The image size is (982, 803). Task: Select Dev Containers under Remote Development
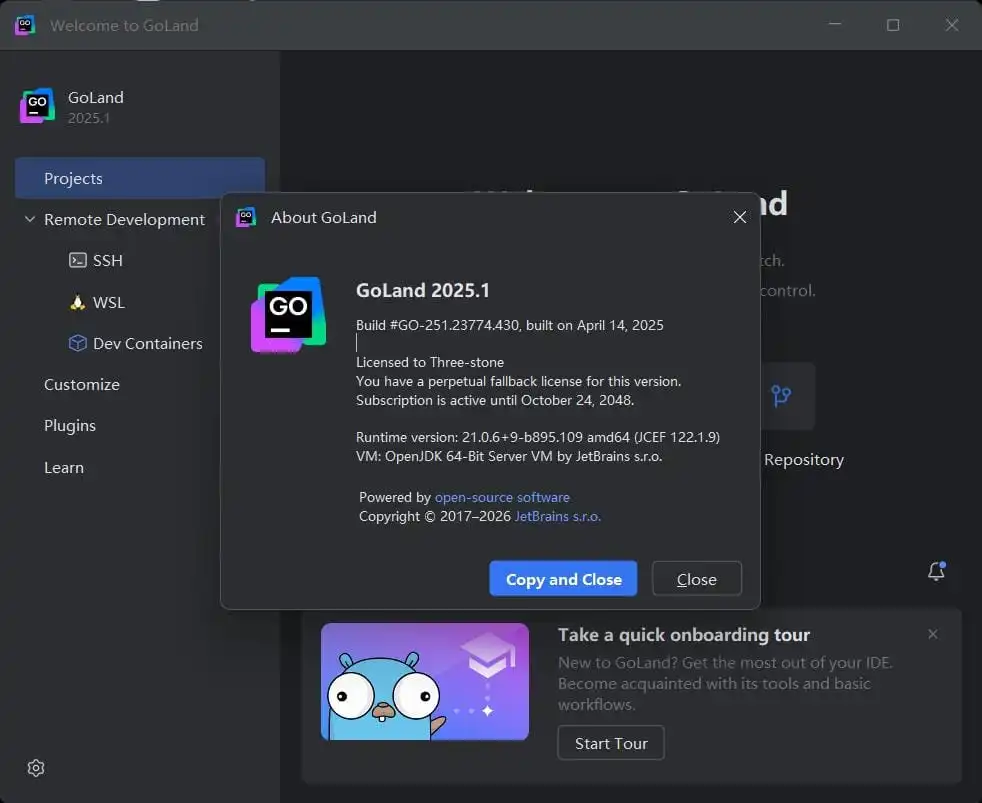coord(148,344)
